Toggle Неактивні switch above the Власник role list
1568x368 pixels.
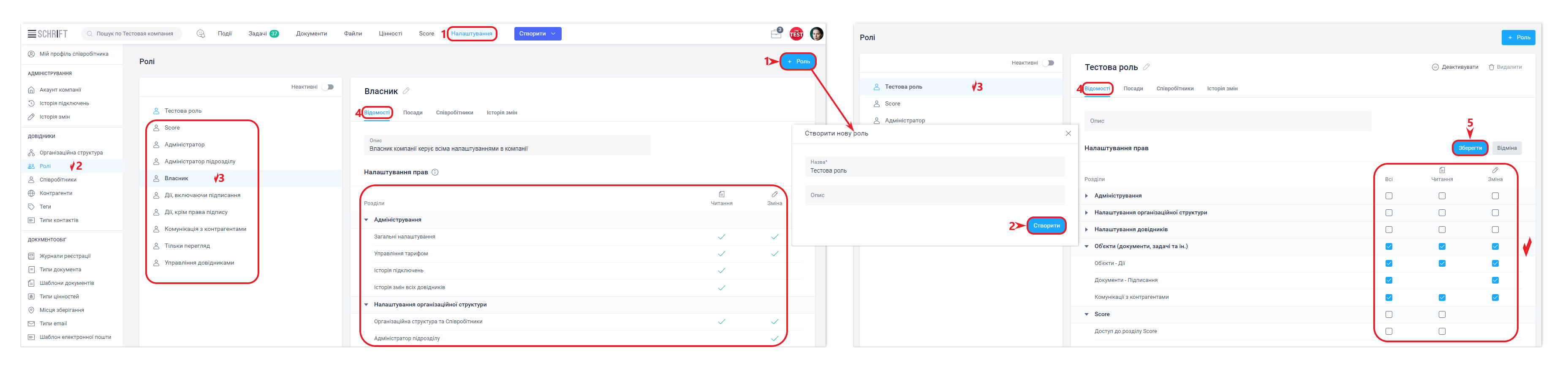click(328, 87)
